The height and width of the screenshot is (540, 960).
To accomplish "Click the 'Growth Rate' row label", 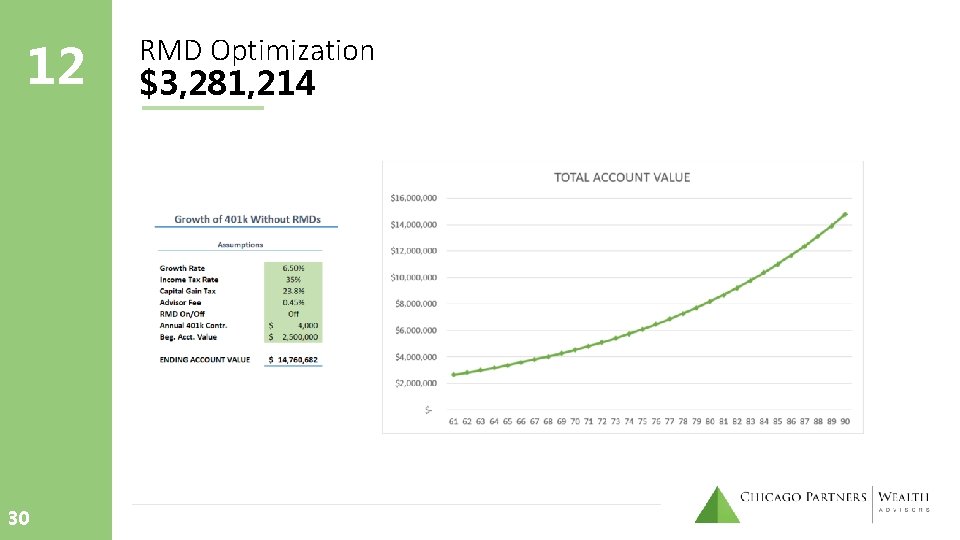I will [x=182, y=268].
